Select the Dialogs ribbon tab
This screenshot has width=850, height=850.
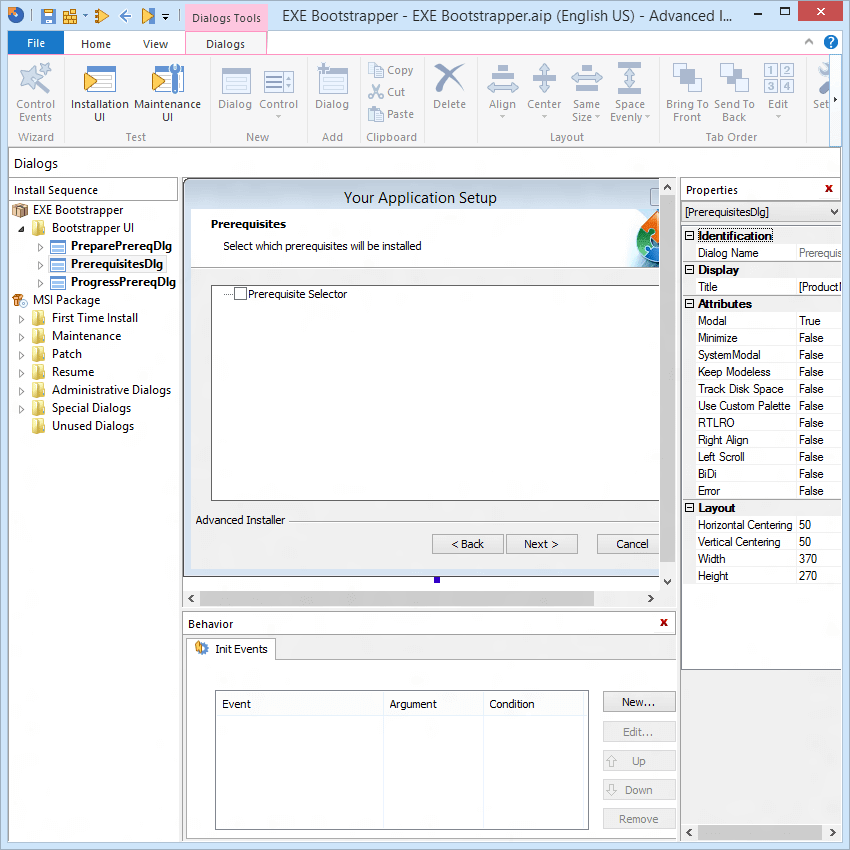pos(226,44)
